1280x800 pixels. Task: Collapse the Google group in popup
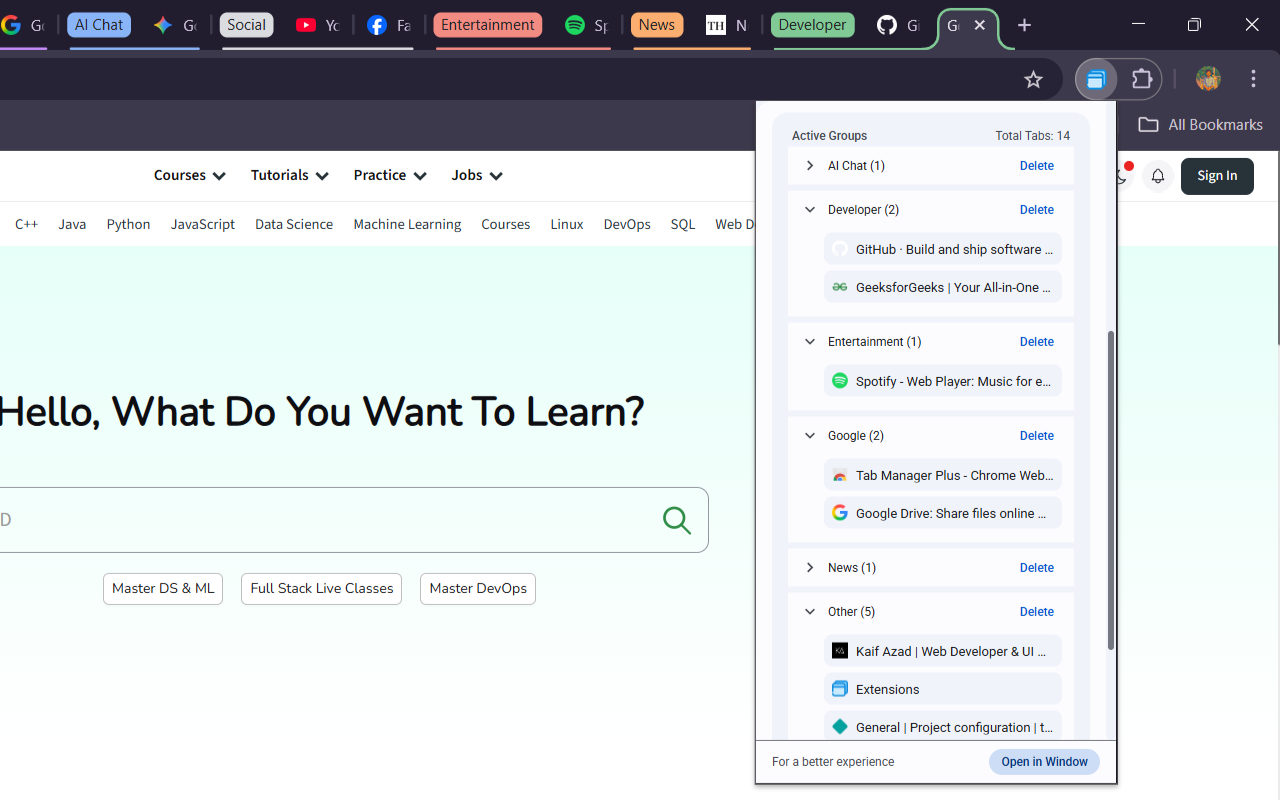(x=810, y=436)
